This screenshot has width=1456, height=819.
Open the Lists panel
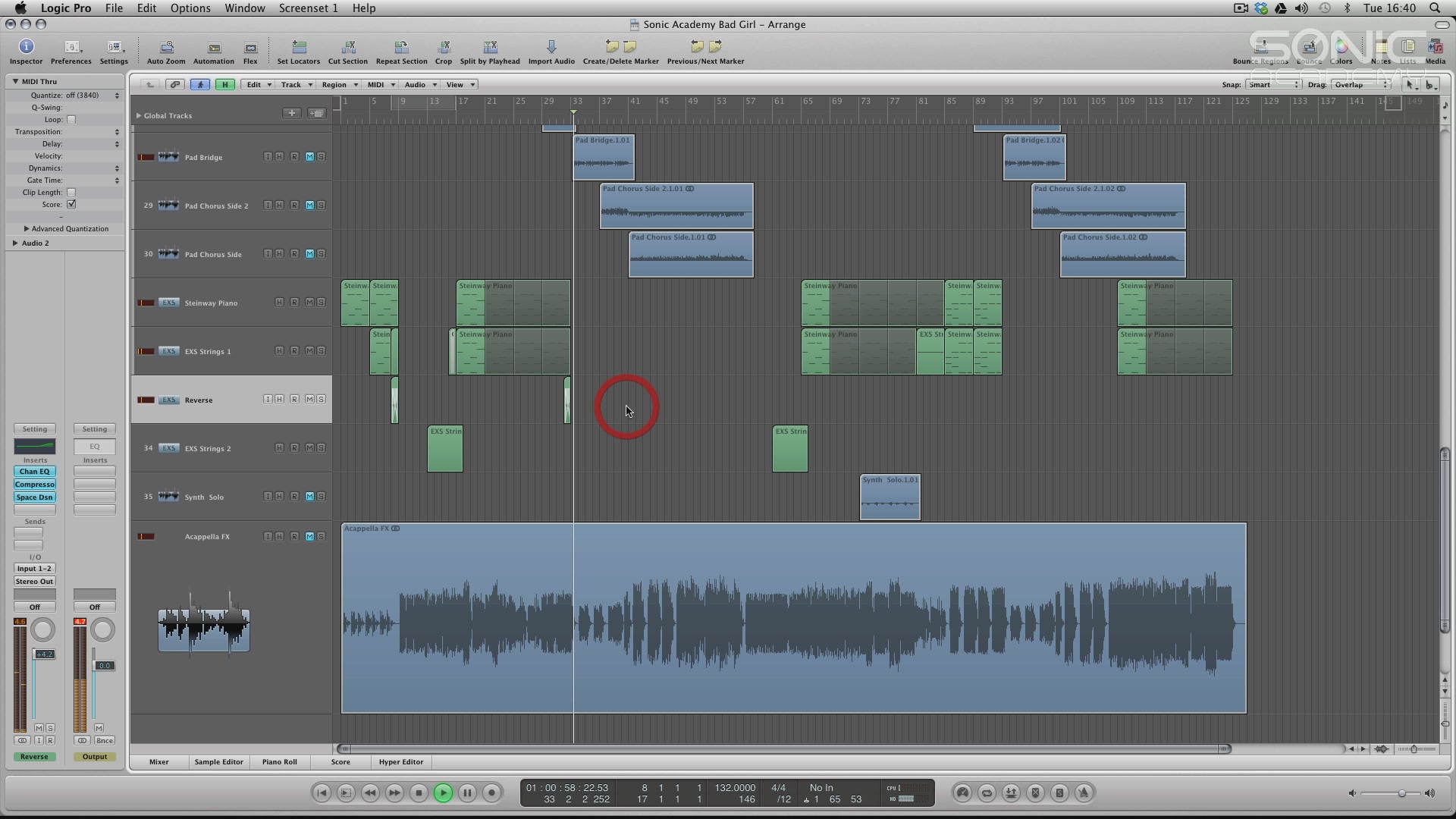pyautogui.click(x=1408, y=52)
